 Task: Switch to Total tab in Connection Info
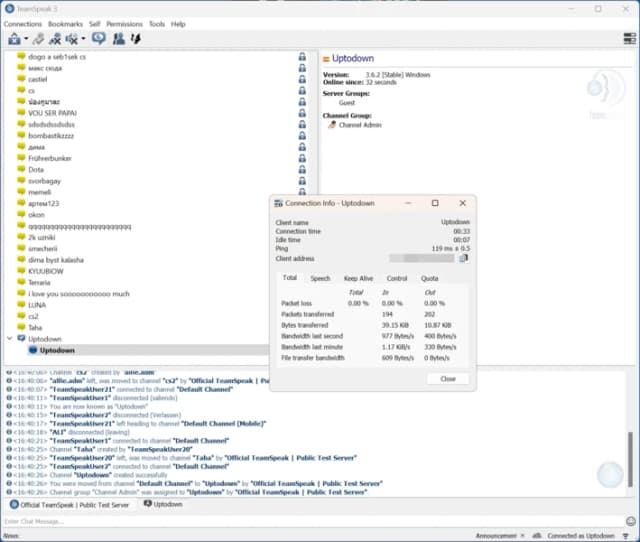click(290, 278)
